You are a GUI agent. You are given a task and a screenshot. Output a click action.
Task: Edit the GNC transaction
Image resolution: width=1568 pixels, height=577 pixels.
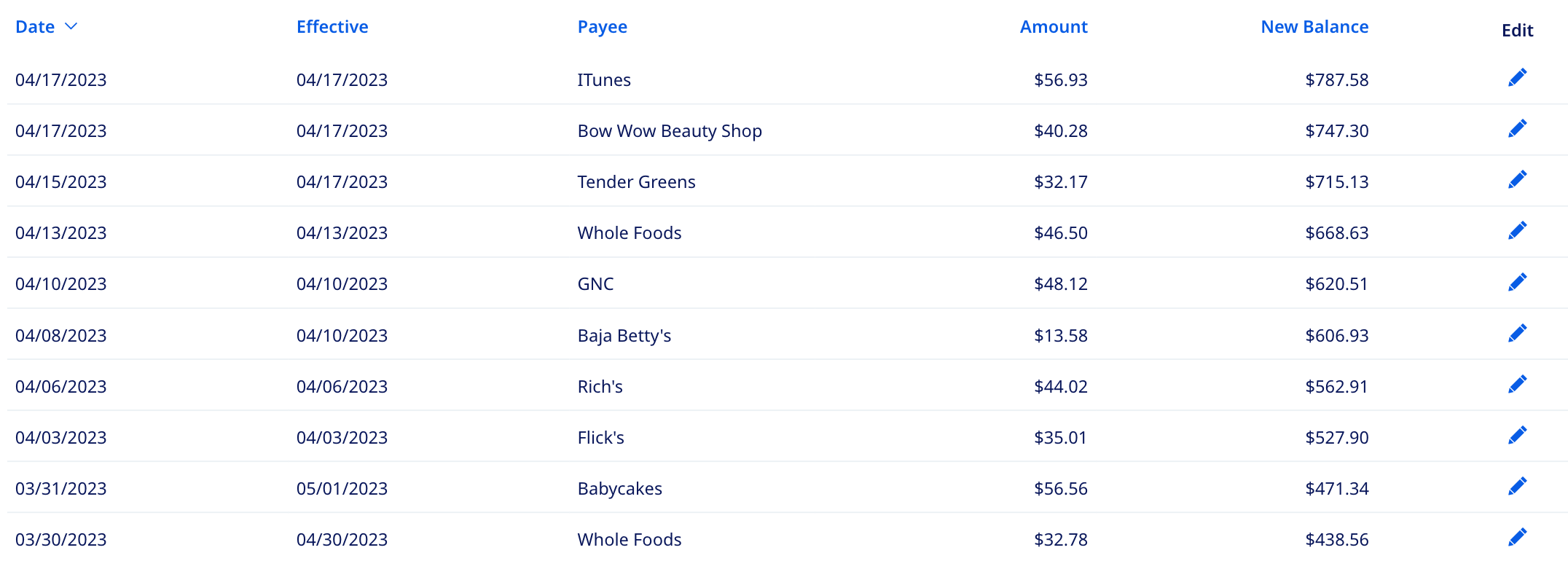1516,281
